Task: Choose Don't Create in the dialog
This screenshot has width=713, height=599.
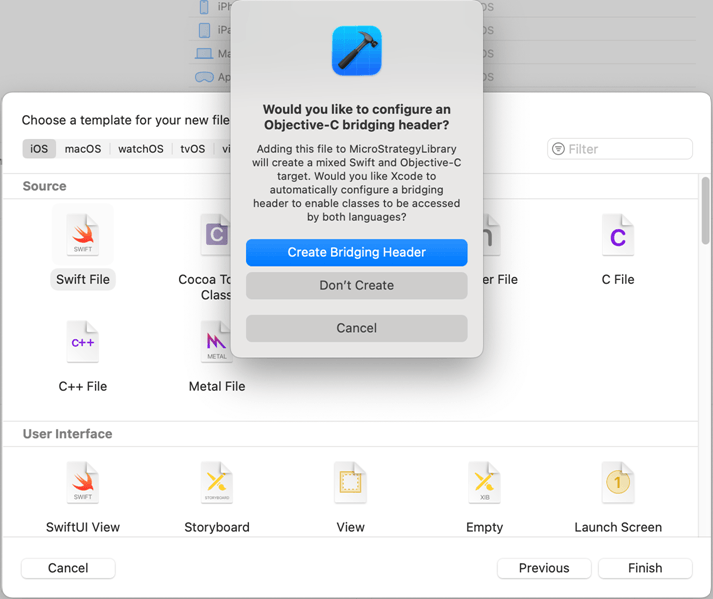Action: (x=356, y=286)
